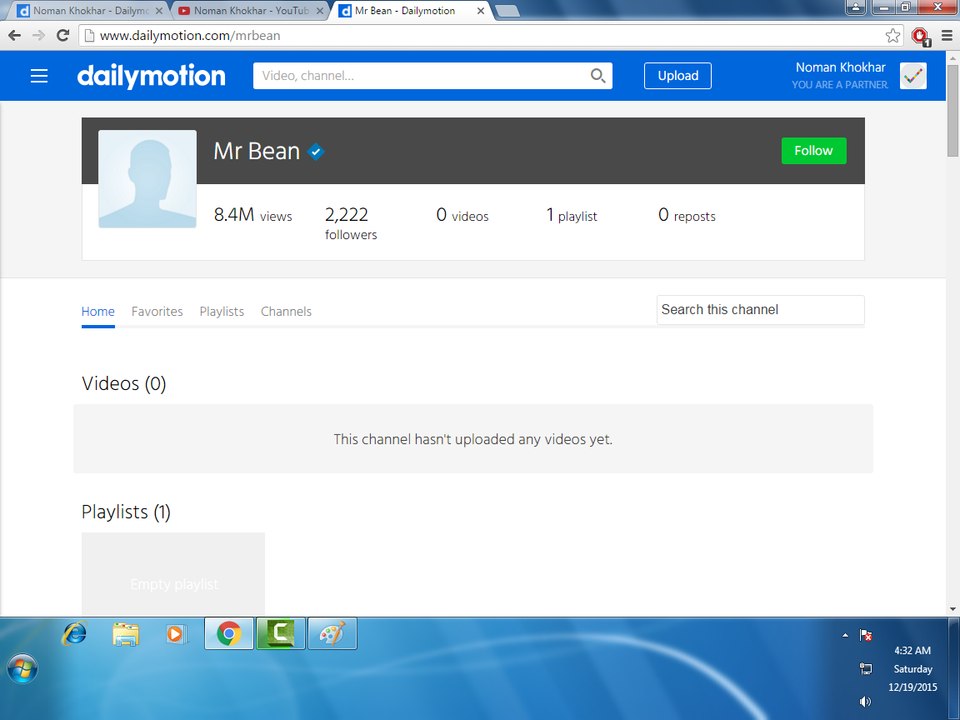Click the scrollbar down arrow
The image size is (960, 720).
click(953, 609)
